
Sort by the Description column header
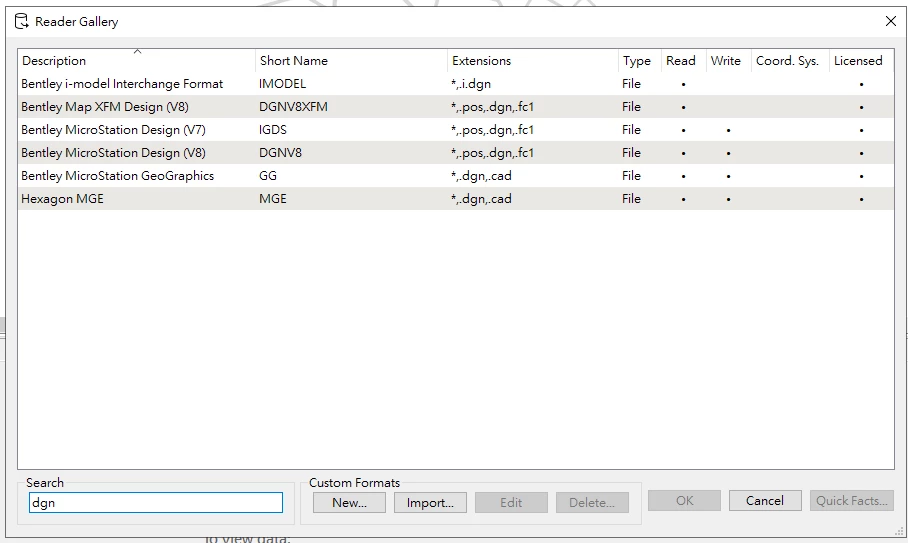[137, 60]
